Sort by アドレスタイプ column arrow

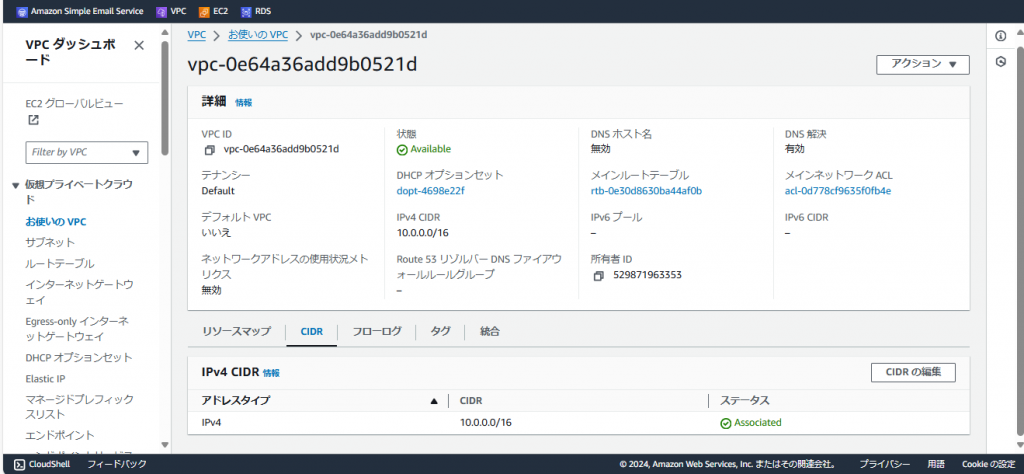tap(433, 401)
